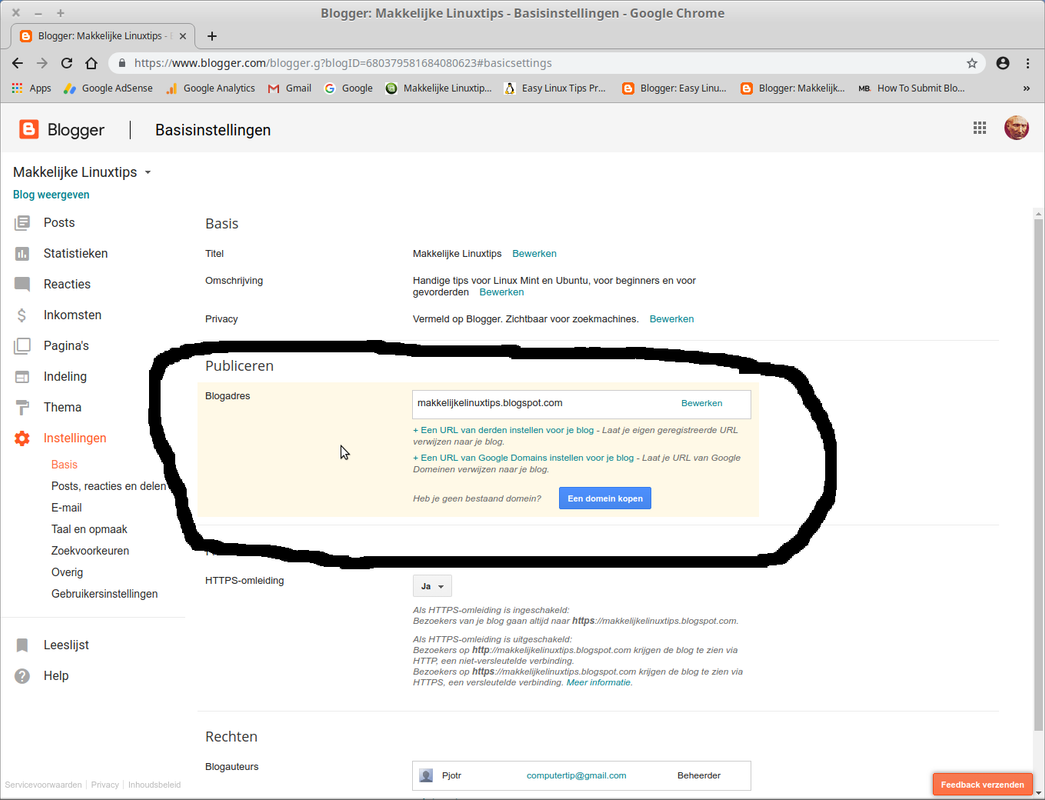Select Overig settings subitem
Image resolution: width=1045 pixels, height=800 pixels.
67,572
